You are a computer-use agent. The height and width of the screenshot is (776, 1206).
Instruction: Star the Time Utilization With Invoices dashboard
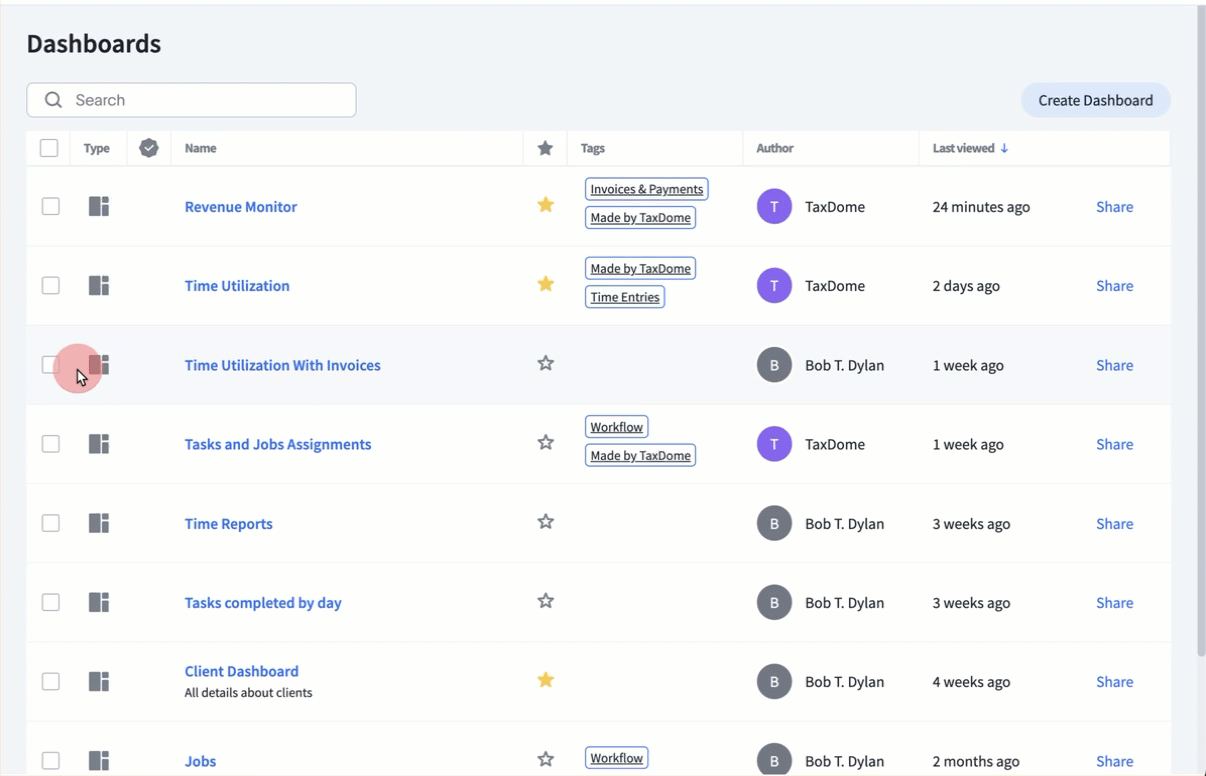[x=545, y=364]
